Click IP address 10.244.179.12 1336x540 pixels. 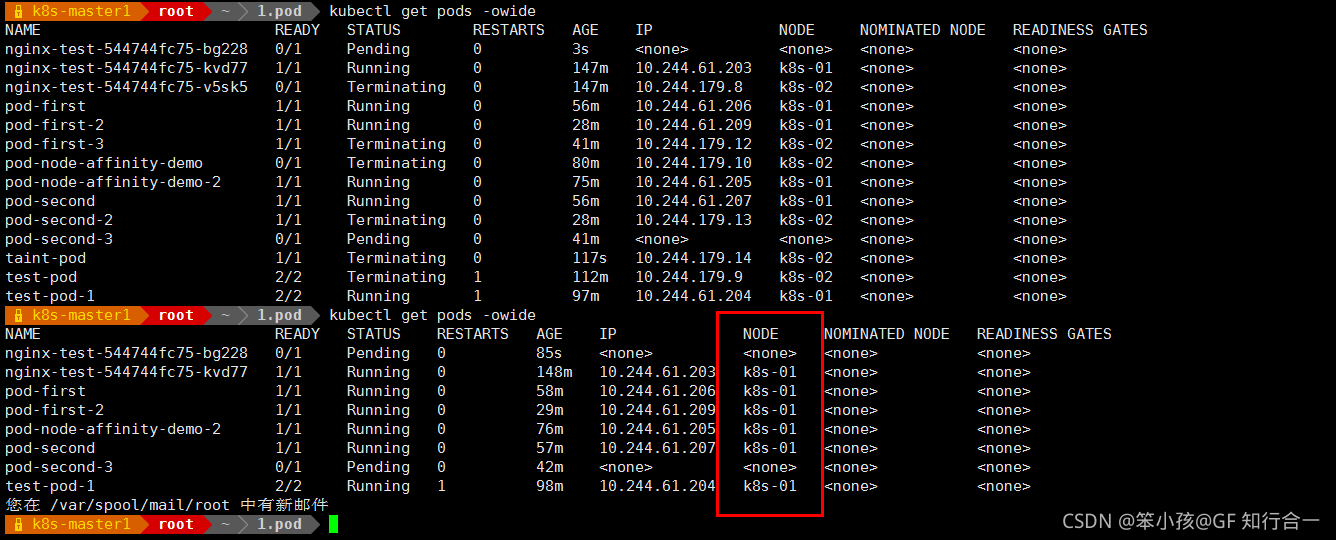click(x=693, y=144)
